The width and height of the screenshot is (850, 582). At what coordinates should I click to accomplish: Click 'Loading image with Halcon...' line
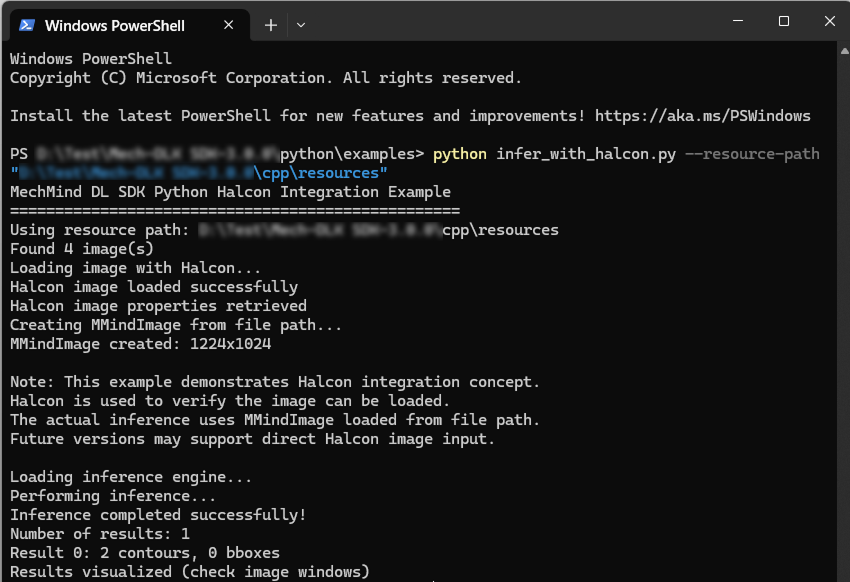point(136,268)
